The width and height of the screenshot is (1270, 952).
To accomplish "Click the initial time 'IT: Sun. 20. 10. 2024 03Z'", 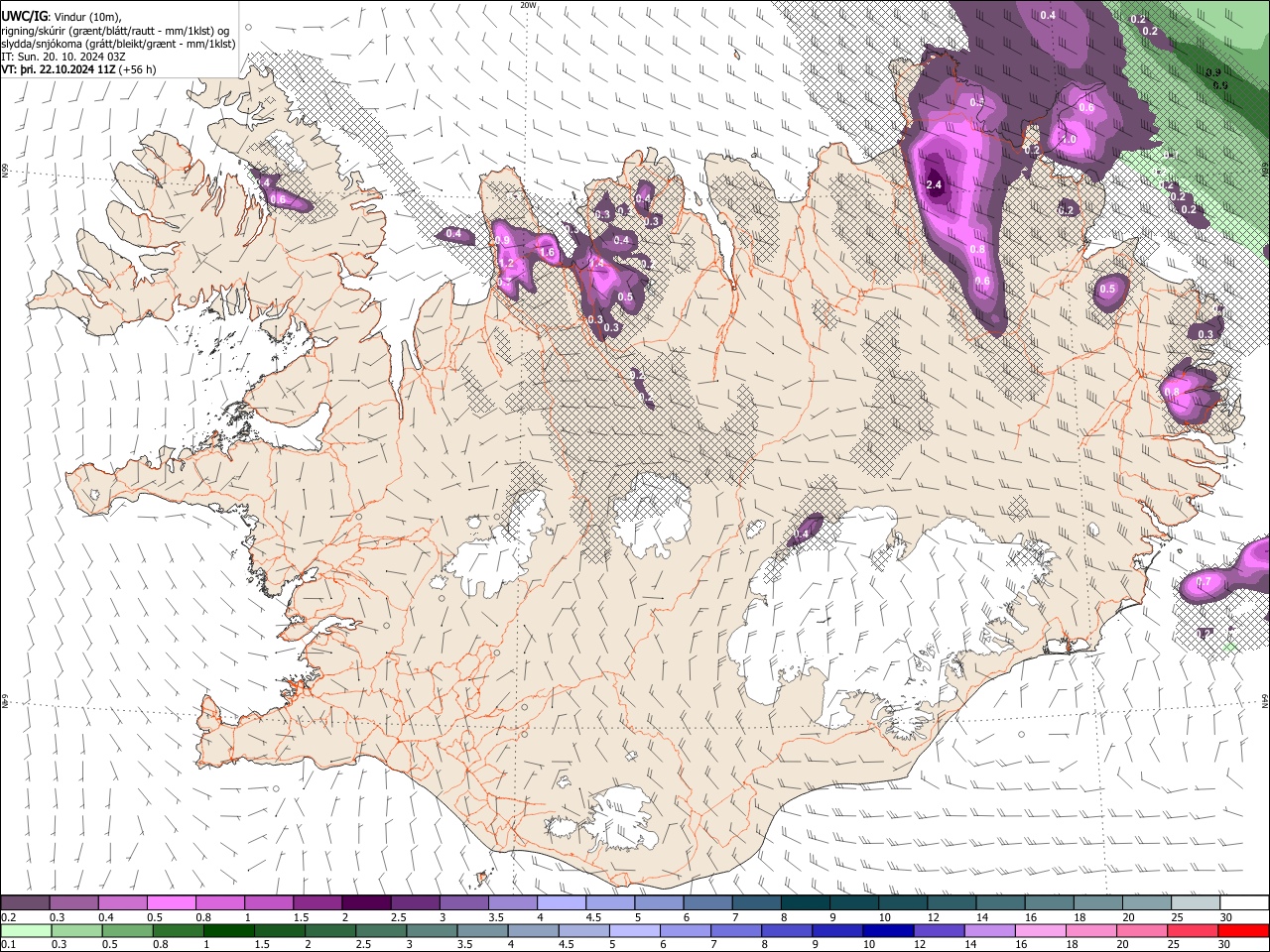I will click(x=63, y=57).
